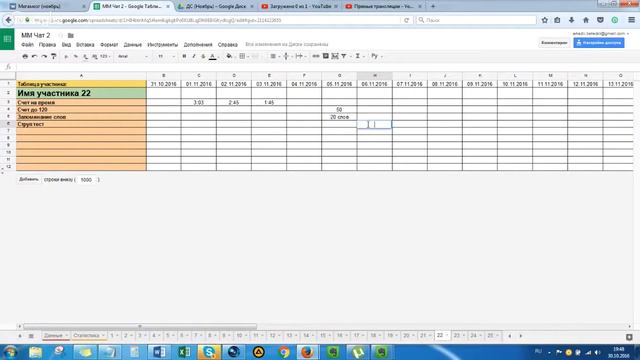The height and width of the screenshot is (360, 640).
Task: Open the Файл menu
Action: coord(27,44)
